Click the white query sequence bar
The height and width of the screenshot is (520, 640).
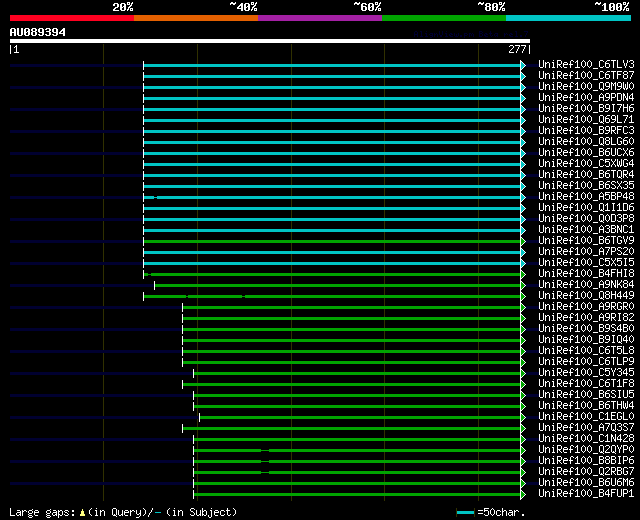coord(270,41)
